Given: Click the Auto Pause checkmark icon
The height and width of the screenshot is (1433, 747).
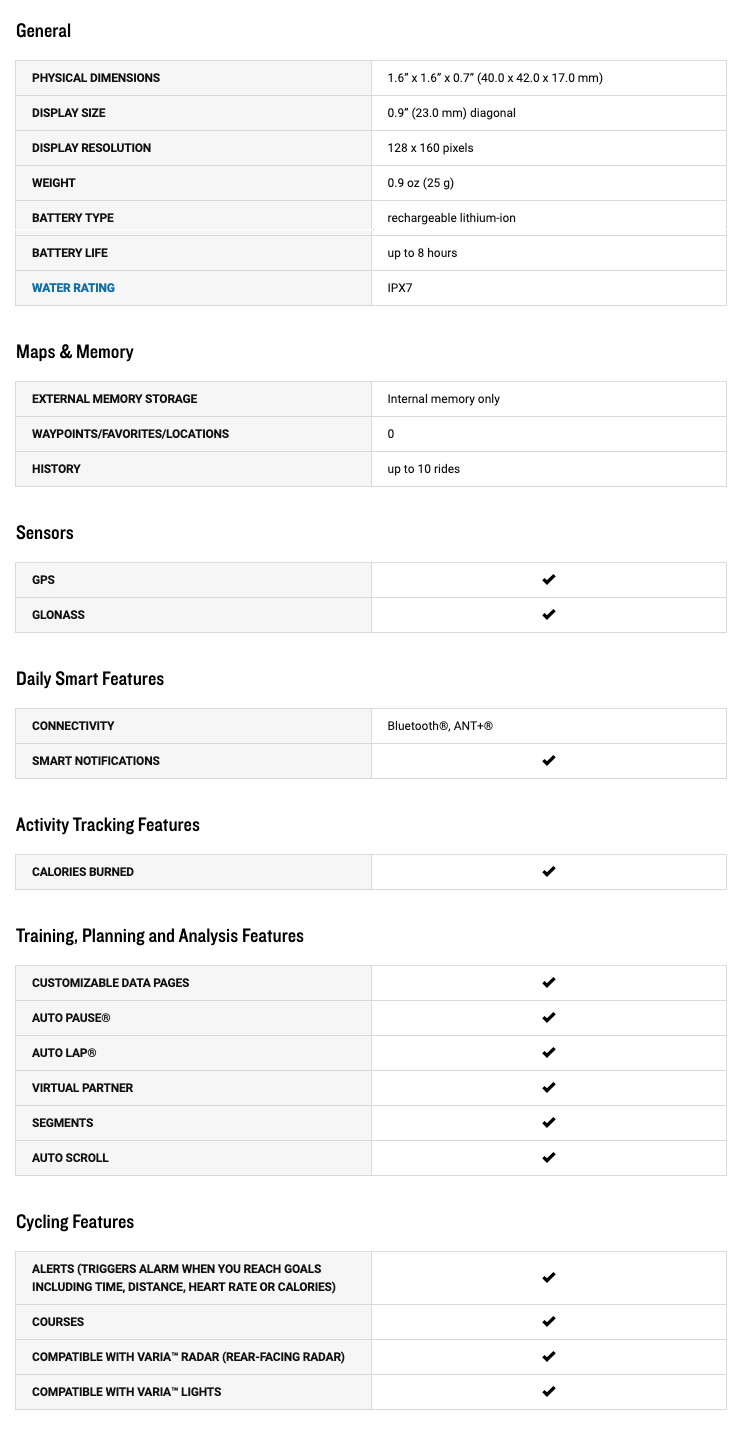Looking at the screenshot, I should coord(548,1018).
